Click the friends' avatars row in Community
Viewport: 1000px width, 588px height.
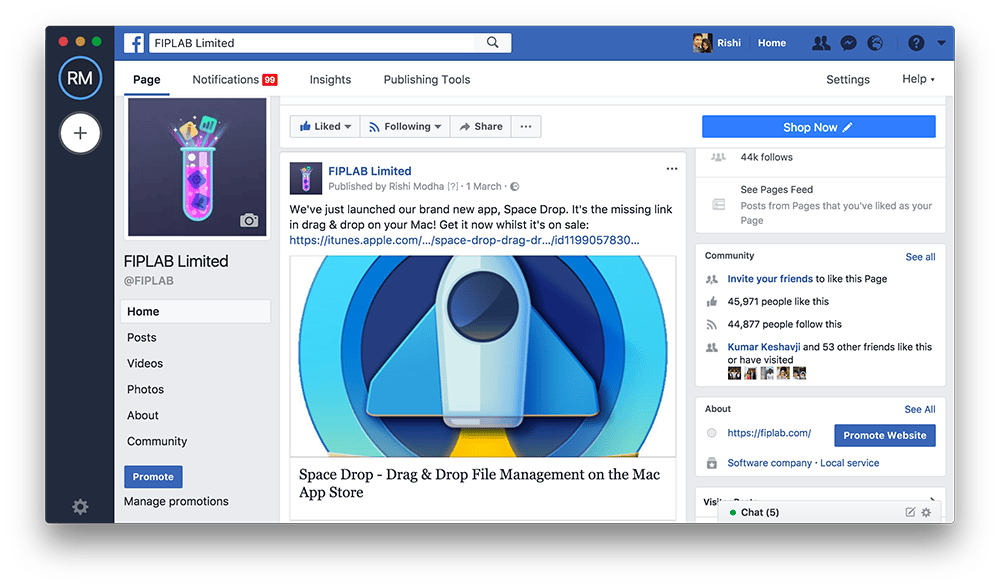coord(767,373)
